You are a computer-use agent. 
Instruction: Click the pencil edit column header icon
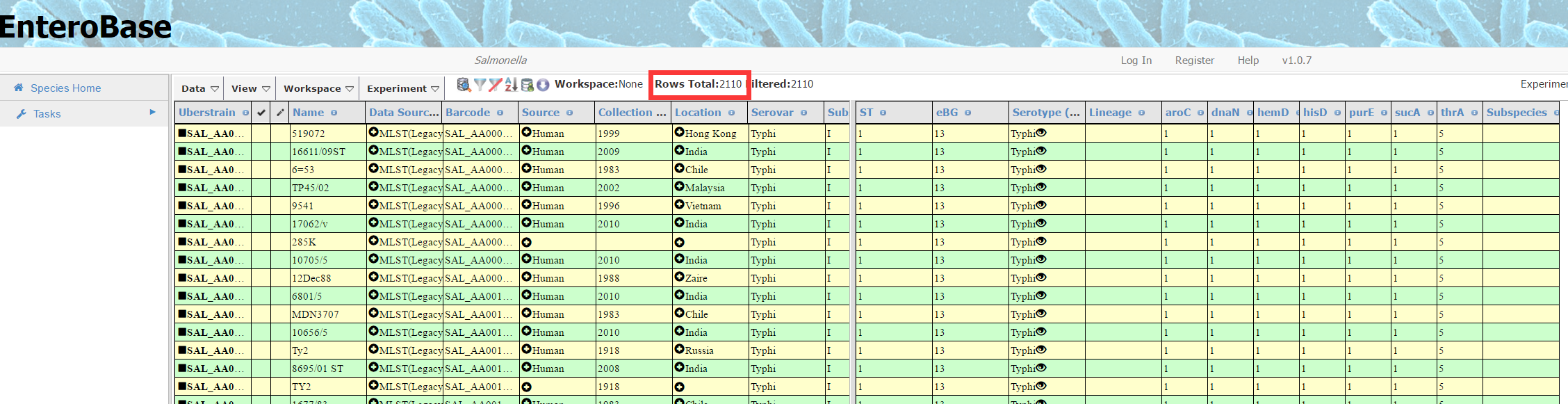tap(280, 113)
